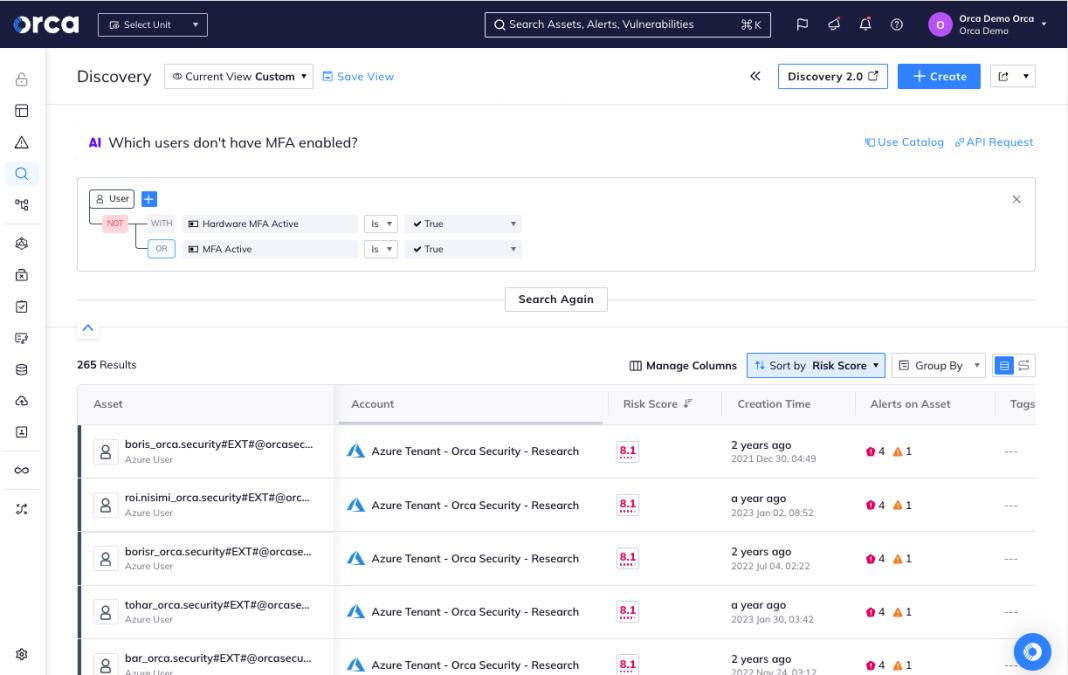Screen dimensions: 1068x675
Task: Click the Create button
Action: point(939,76)
